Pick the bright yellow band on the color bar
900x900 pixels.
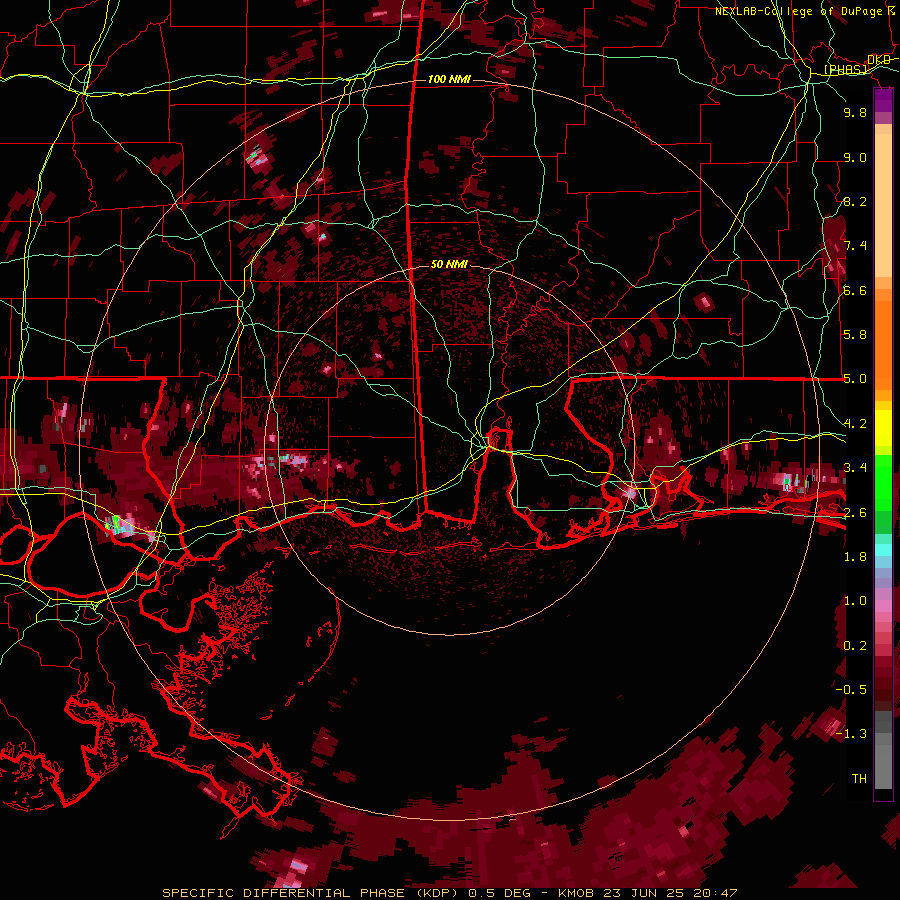click(883, 428)
